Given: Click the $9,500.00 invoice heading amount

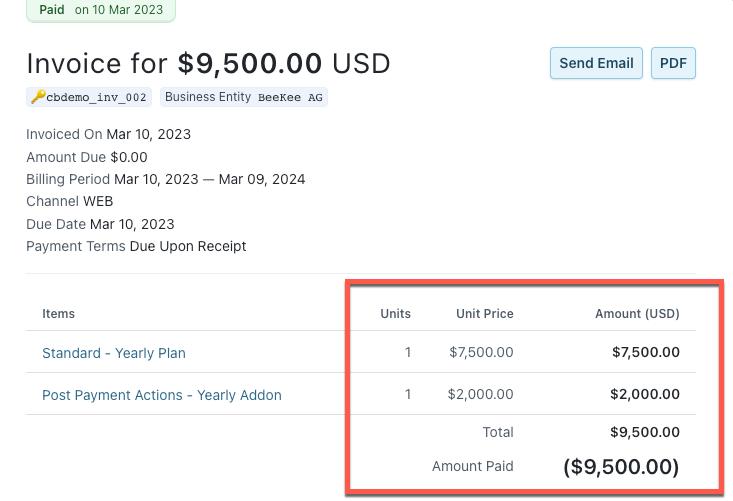Looking at the screenshot, I should 250,64.
